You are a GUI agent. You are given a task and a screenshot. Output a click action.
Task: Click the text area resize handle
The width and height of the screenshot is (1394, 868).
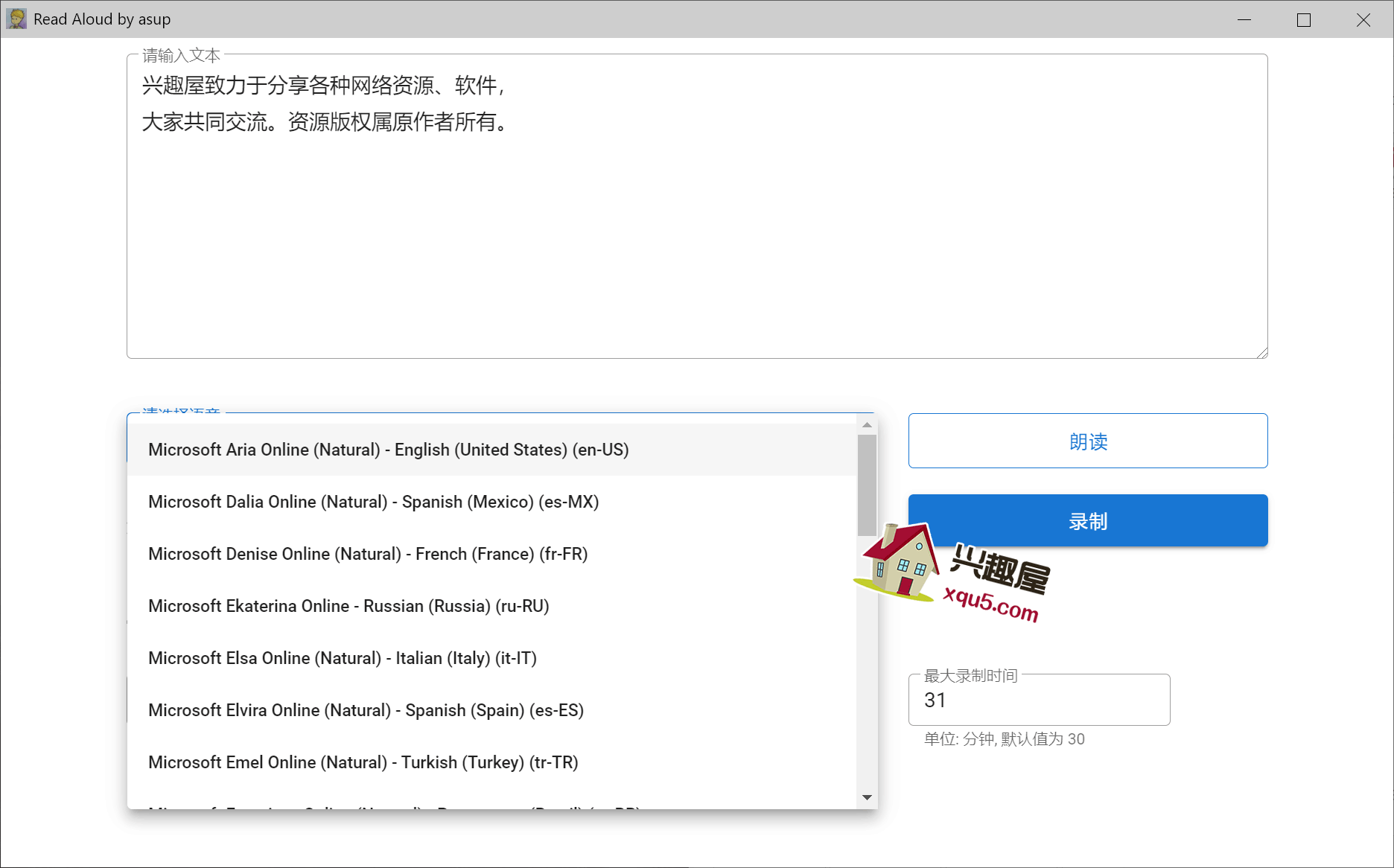(1261, 352)
